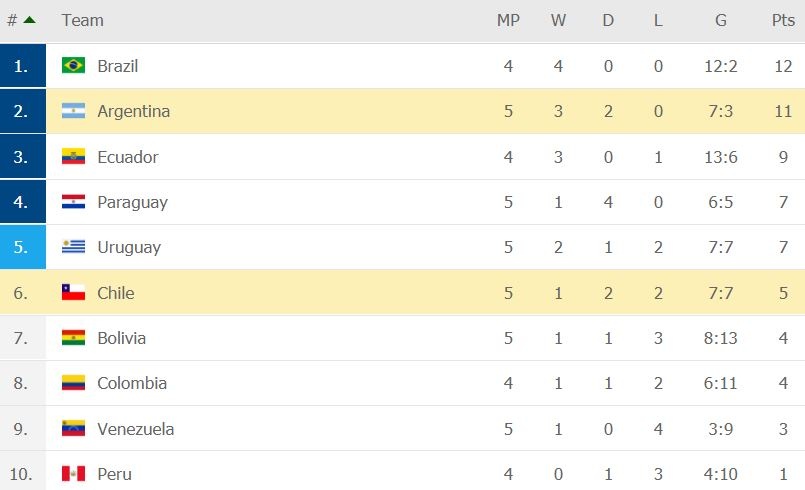This screenshot has height=490, width=805.
Task: Click the Colombia flag icon
Action: coord(73,383)
